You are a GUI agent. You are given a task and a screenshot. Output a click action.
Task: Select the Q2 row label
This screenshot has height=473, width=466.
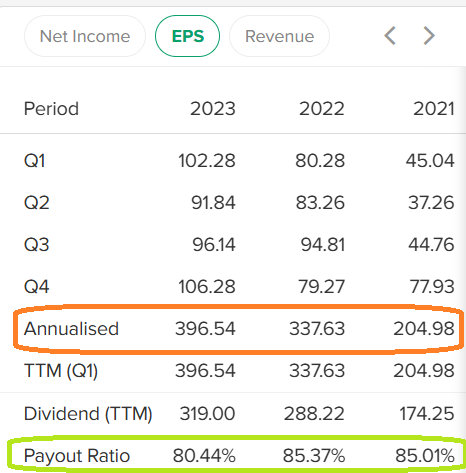37,203
